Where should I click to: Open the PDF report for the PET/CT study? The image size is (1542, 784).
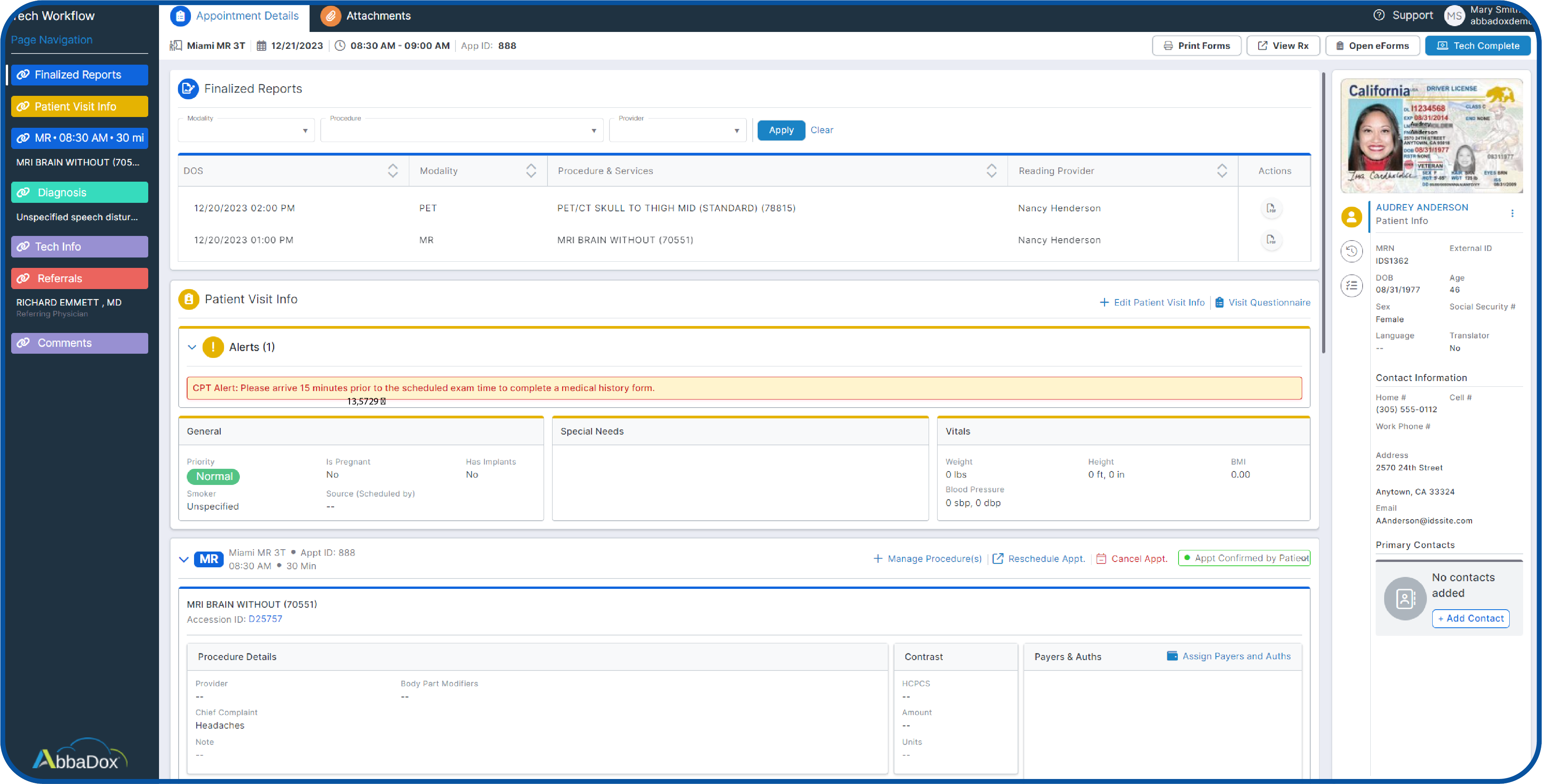click(1271, 208)
